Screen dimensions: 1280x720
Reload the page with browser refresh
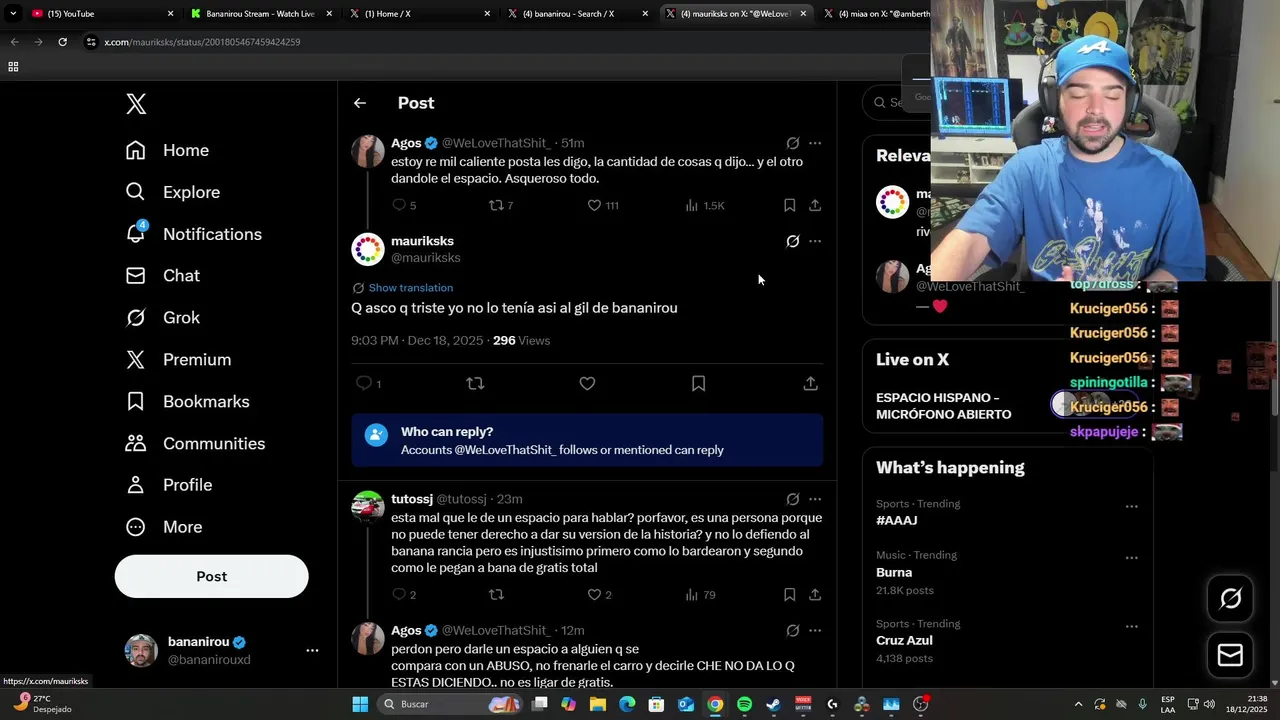pyautogui.click(x=62, y=42)
